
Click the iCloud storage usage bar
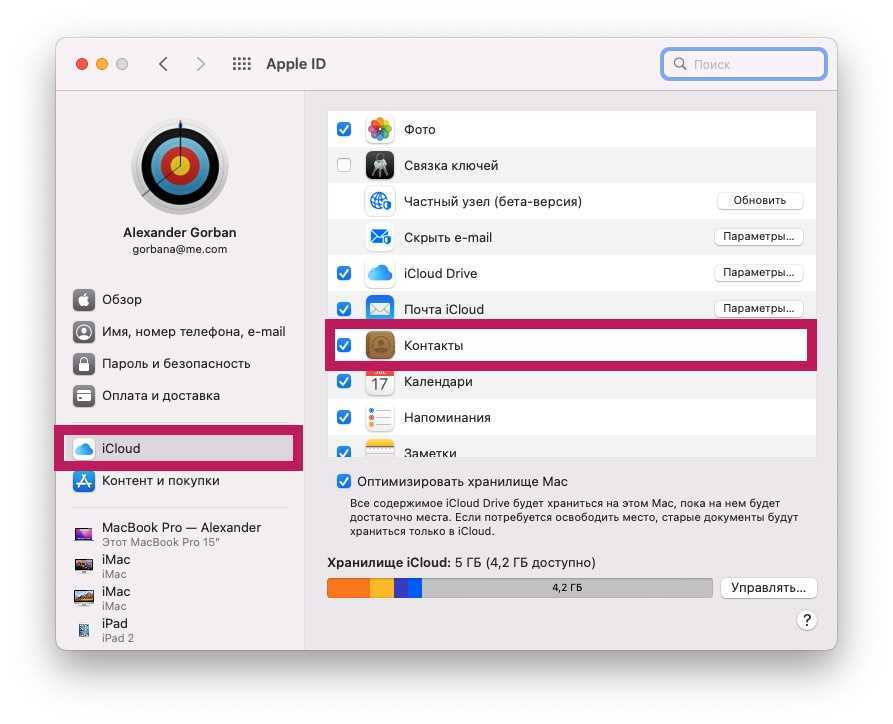[519, 588]
